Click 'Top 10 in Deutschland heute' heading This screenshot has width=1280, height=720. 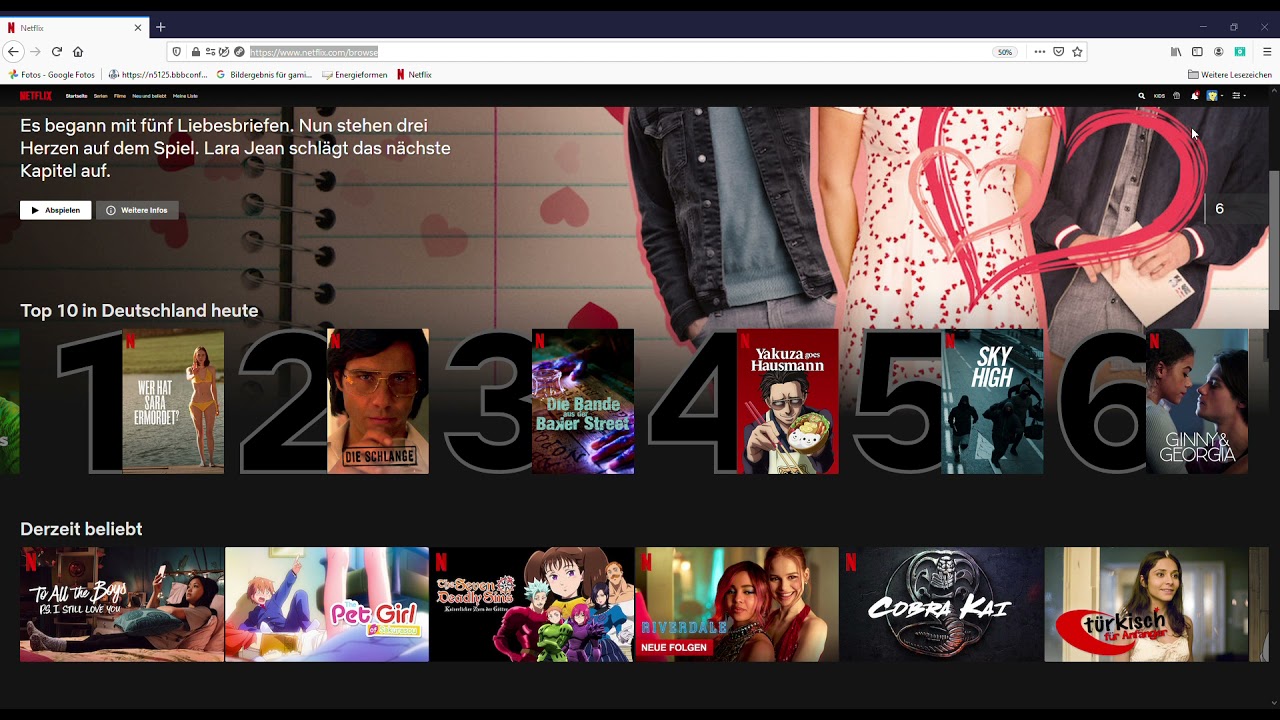coord(139,311)
